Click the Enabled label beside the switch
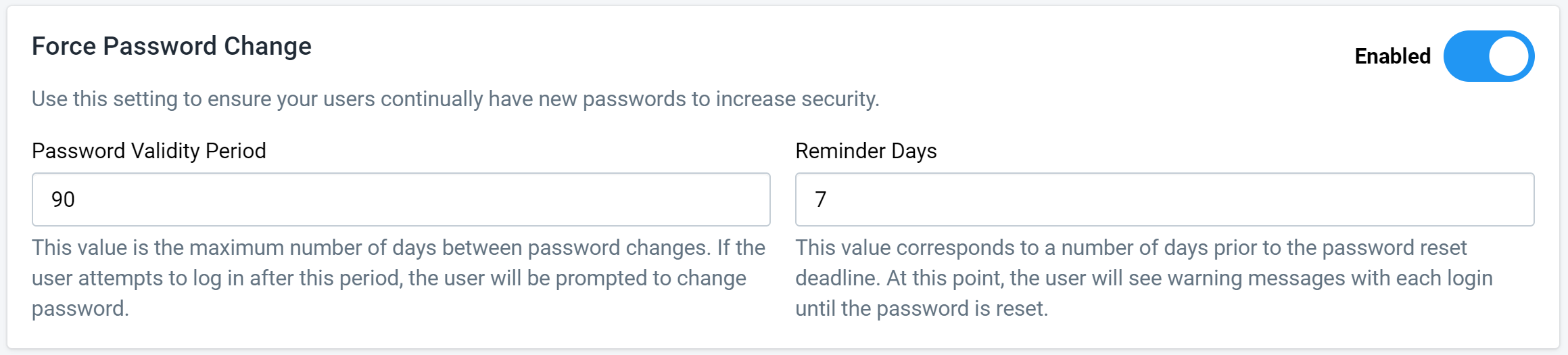 pos(1392,56)
